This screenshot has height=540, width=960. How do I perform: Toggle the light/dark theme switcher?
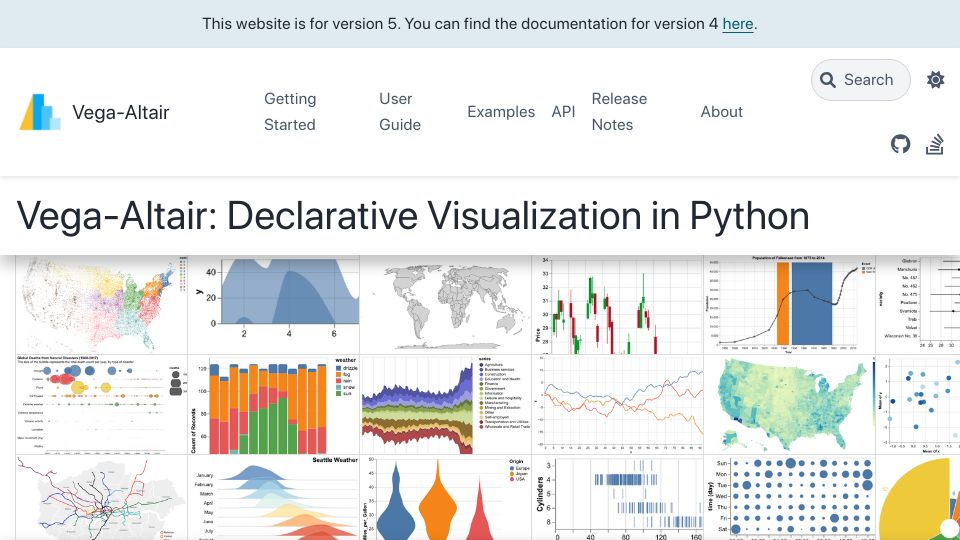pyautogui.click(x=936, y=80)
